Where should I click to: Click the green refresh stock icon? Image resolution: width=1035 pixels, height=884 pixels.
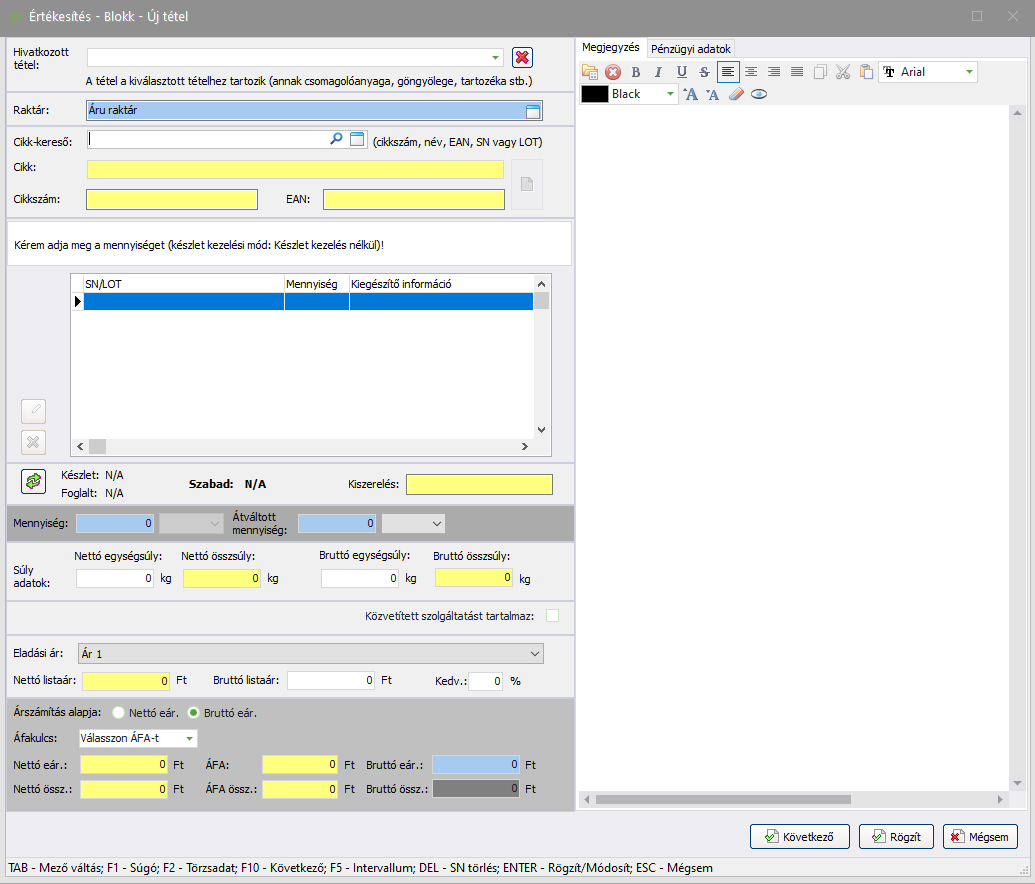[x=34, y=481]
